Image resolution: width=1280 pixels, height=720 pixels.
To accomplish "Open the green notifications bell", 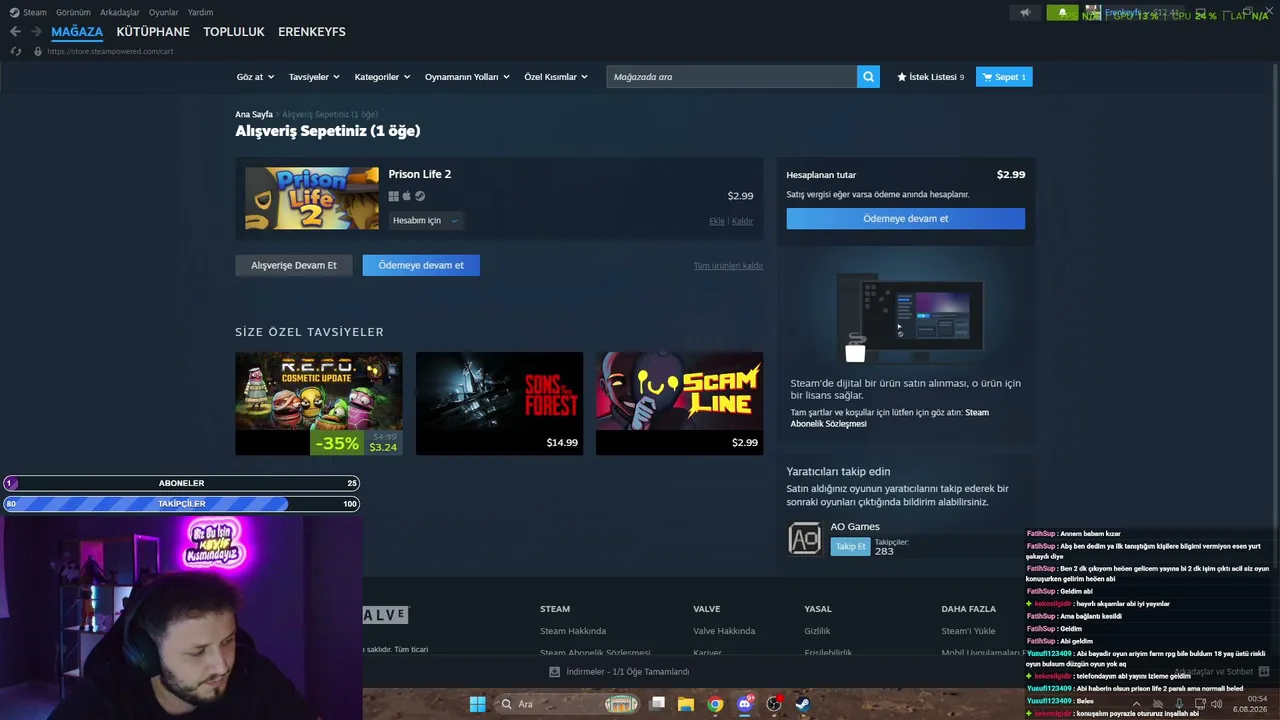I will tap(1062, 13).
